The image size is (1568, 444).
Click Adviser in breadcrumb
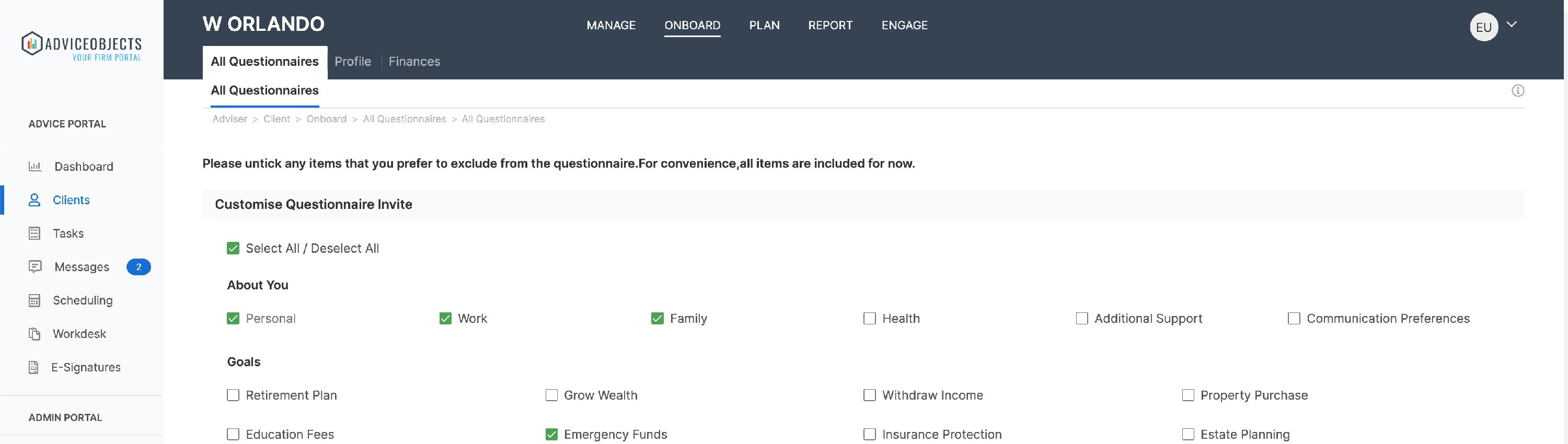click(229, 119)
